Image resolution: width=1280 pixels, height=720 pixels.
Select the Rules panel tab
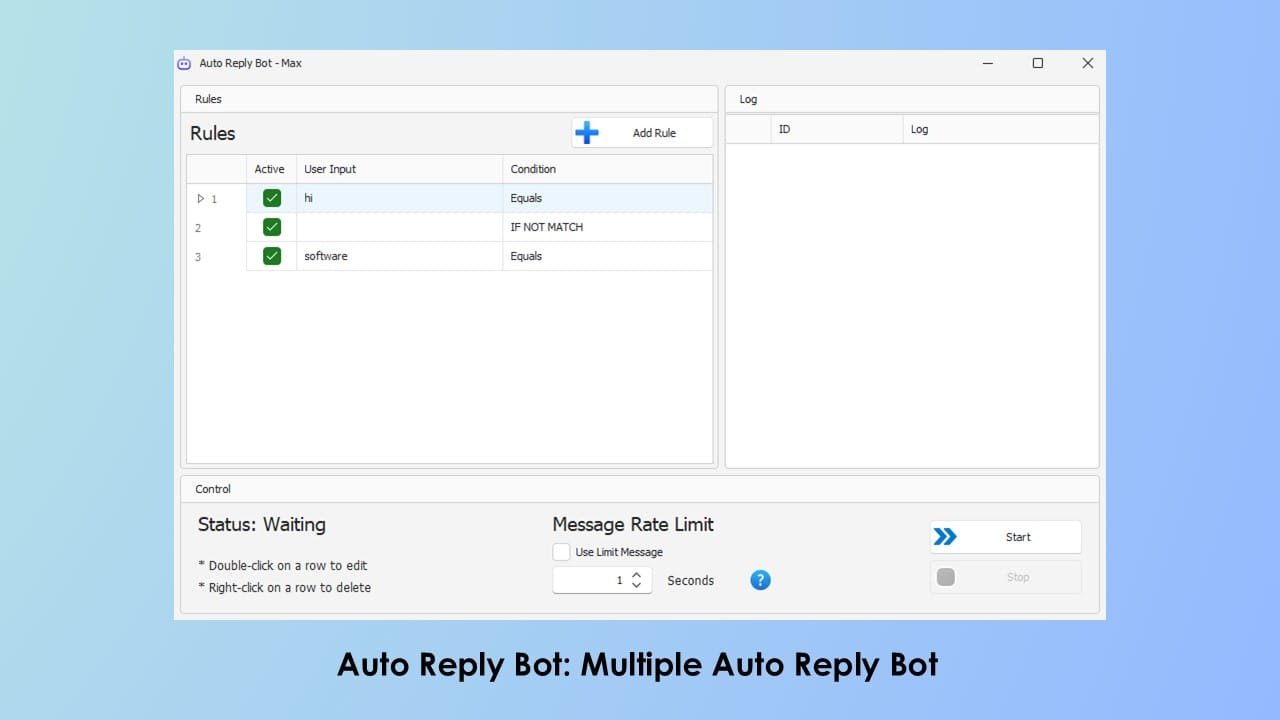point(208,99)
